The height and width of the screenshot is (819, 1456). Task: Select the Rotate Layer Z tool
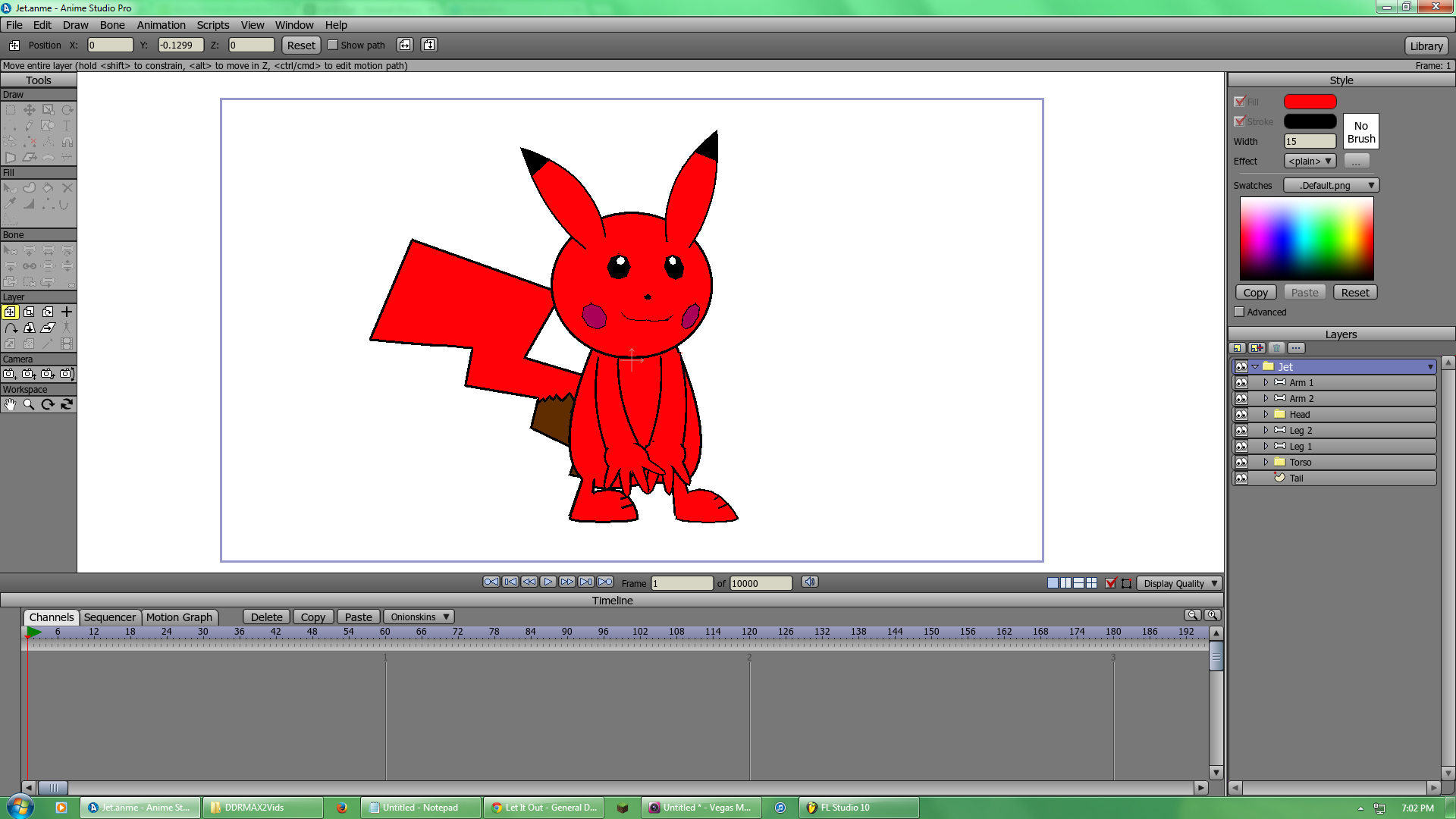click(48, 312)
